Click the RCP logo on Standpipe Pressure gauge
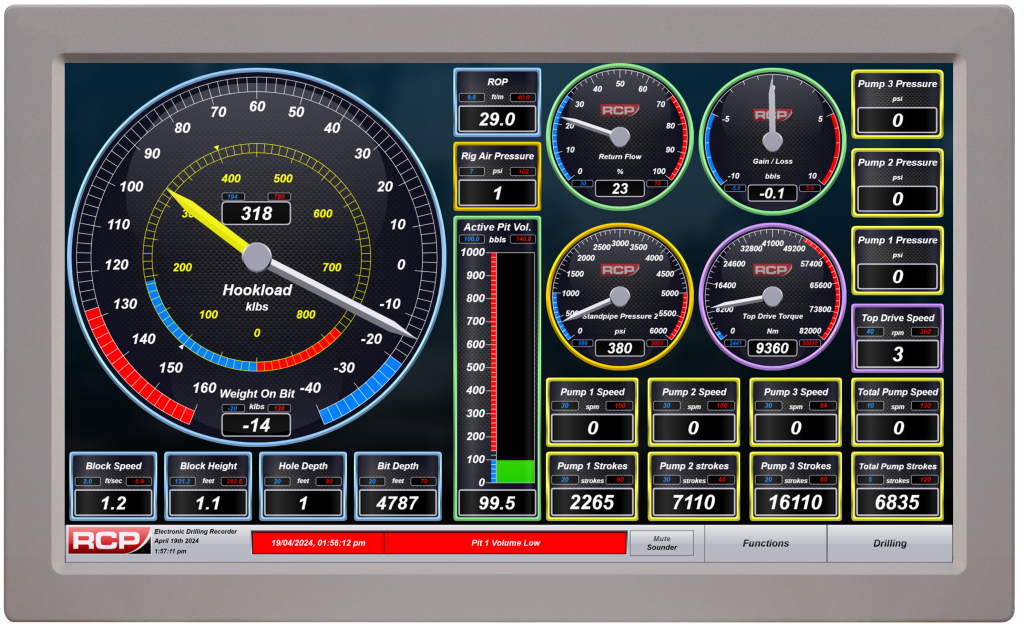The image size is (1024, 629). tap(619, 270)
